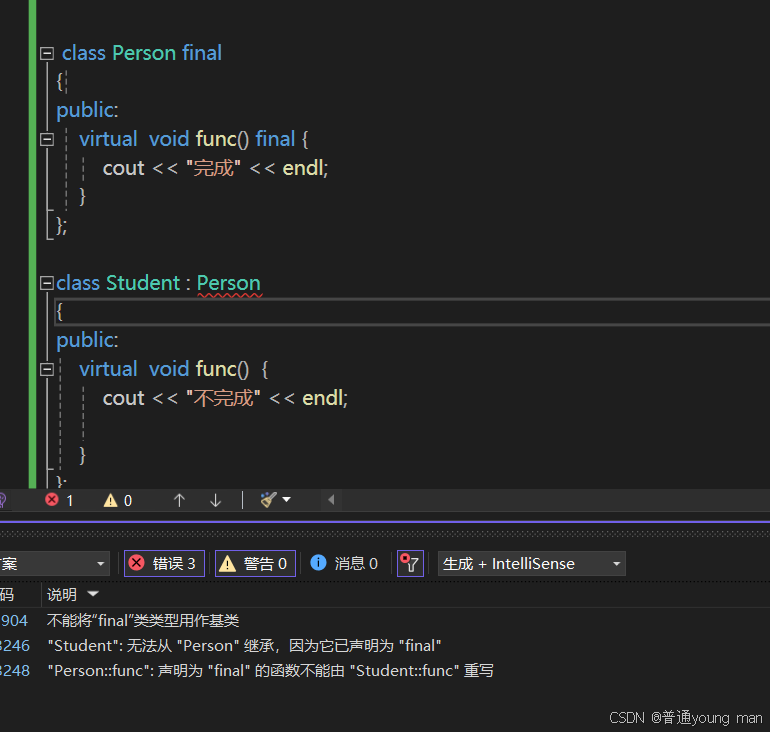Click the red error count icon in editor bar
This screenshot has width=770, height=732.
(52, 500)
